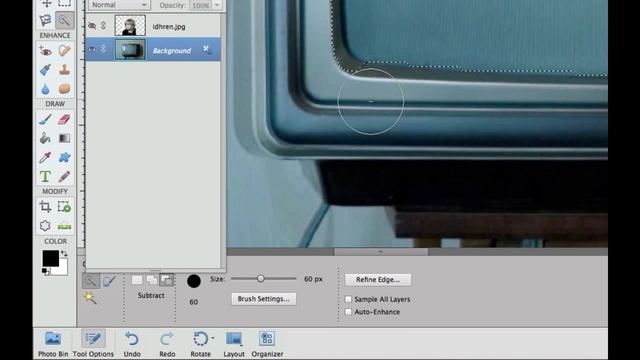
Task: Select the Clone Stamp tool
Action: (x=64, y=70)
